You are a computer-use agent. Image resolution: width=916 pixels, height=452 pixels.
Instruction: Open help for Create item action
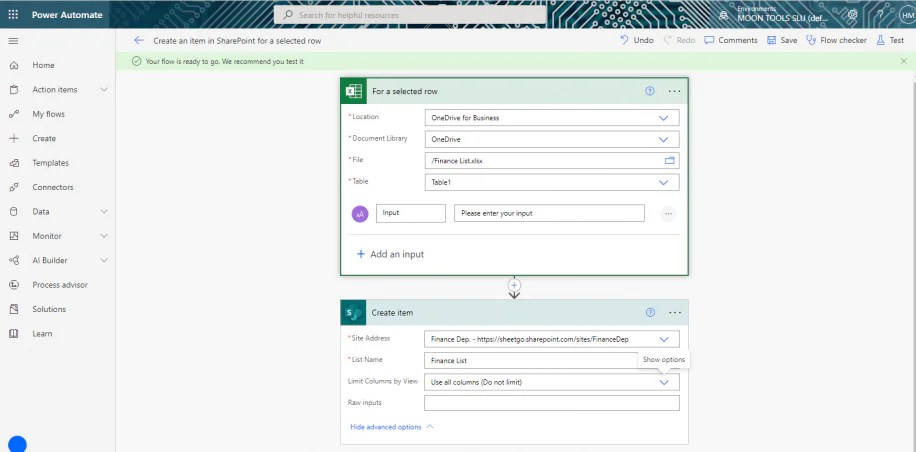(650, 312)
